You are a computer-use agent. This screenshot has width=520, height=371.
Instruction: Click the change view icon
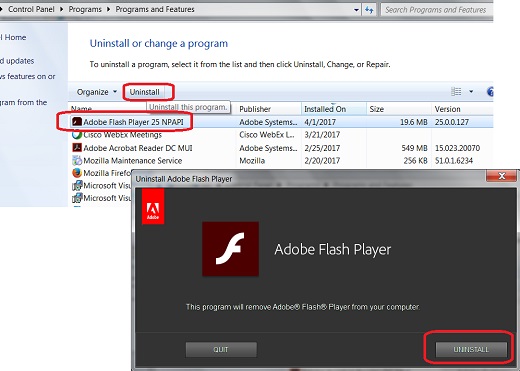456,92
